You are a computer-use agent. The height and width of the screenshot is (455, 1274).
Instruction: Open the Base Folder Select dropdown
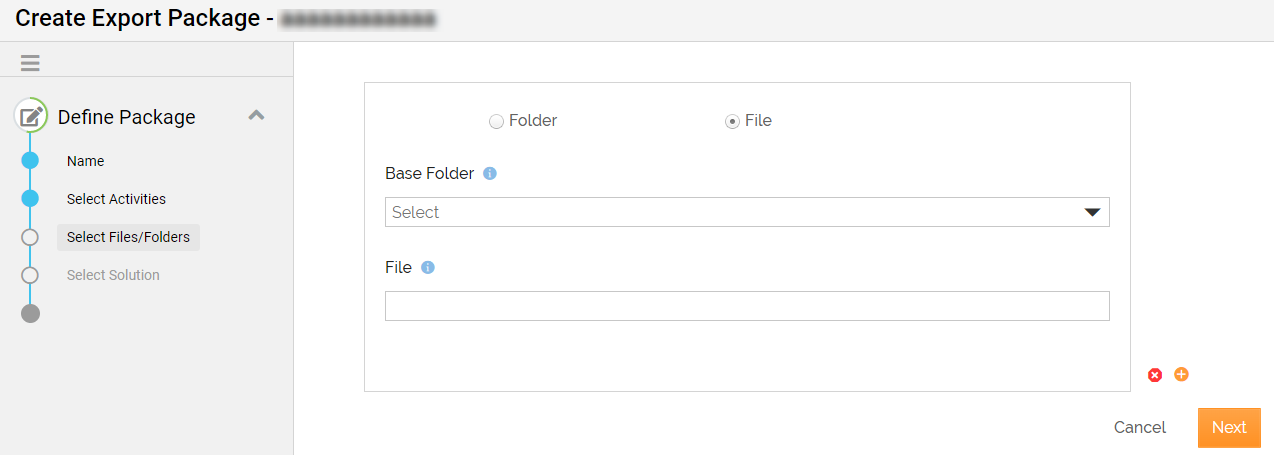coord(747,212)
